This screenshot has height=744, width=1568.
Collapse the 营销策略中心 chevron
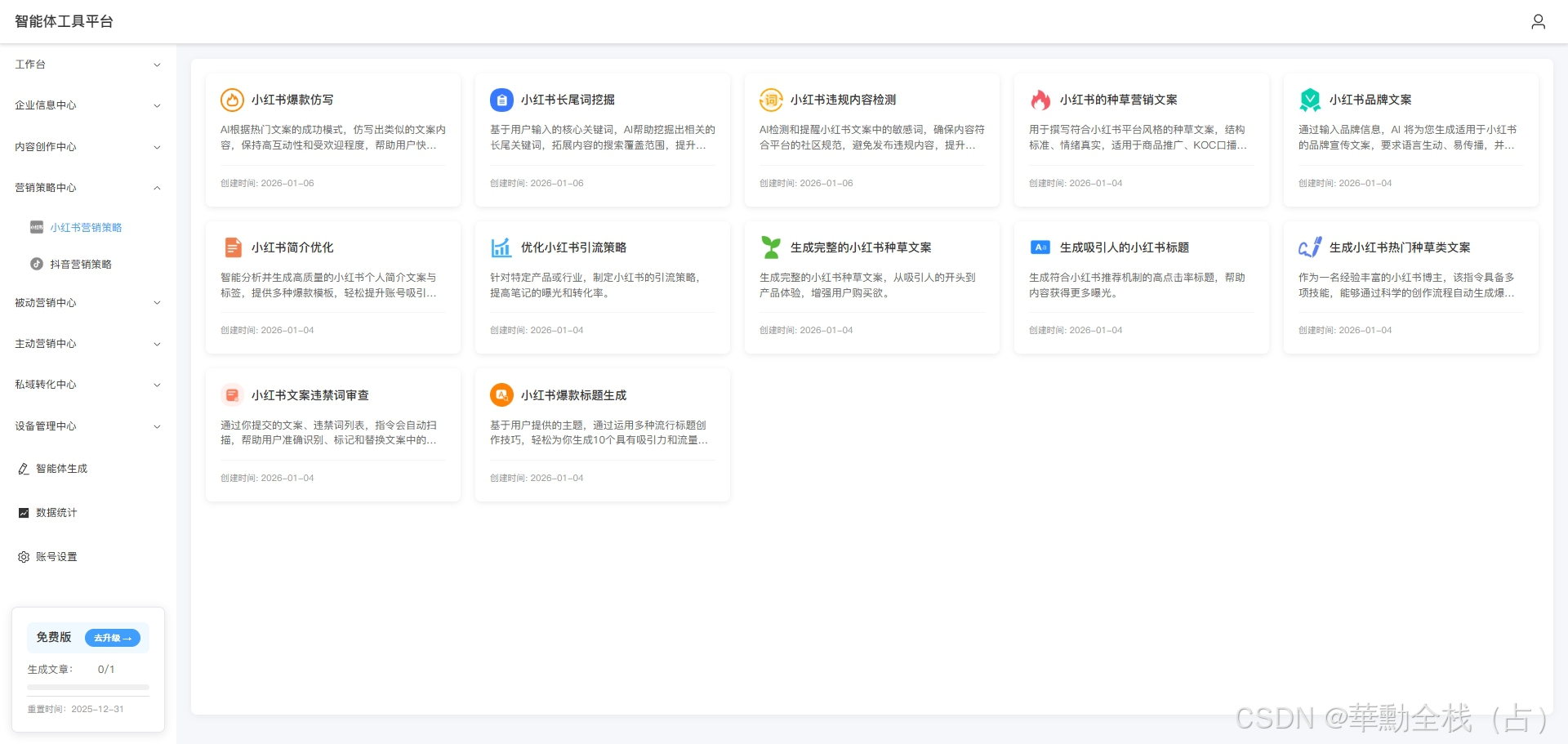pos(157,188)
